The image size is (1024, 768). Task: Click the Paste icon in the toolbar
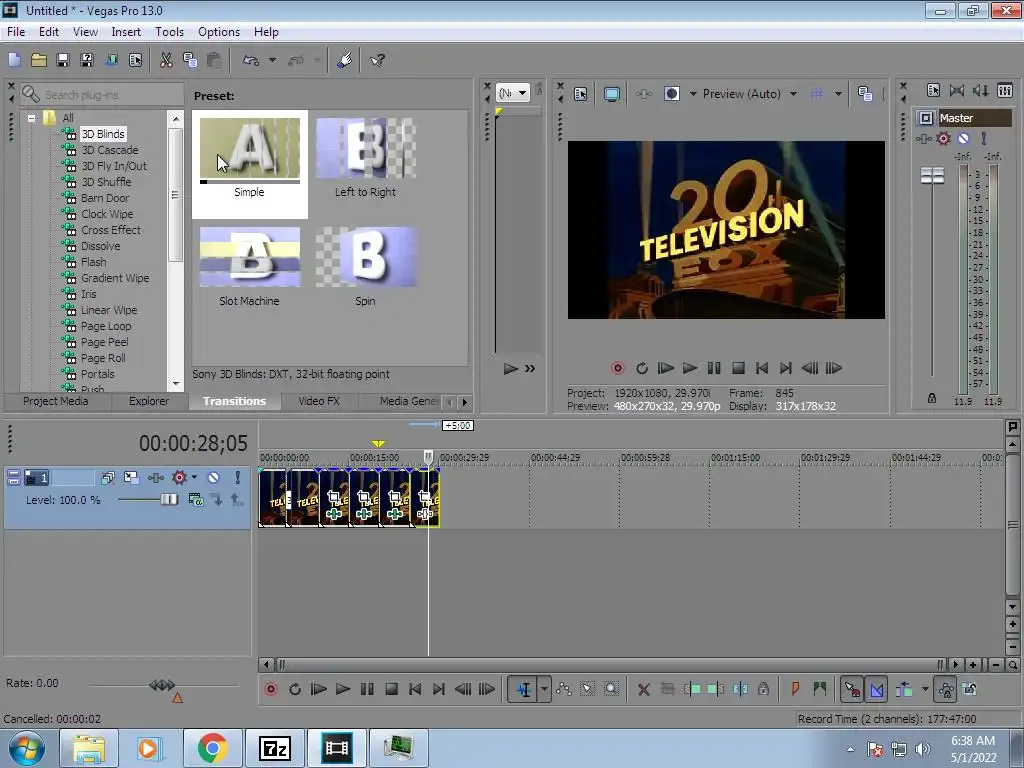(x=214, y=60)
